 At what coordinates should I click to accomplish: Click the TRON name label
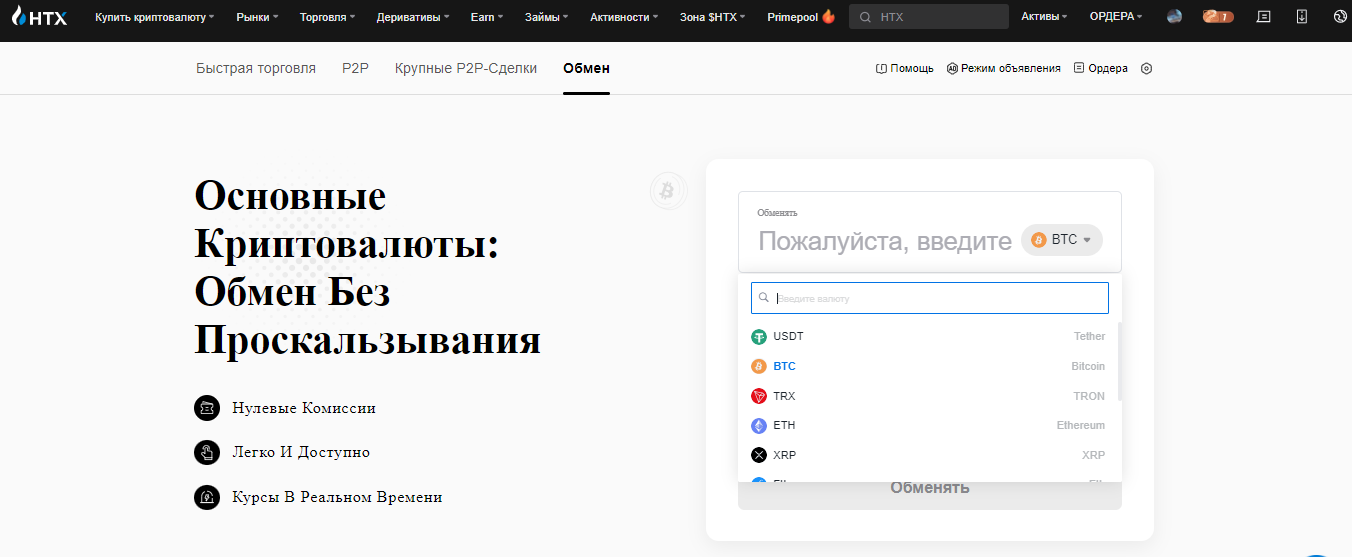pyautogui.click(x=1089, y=396)
